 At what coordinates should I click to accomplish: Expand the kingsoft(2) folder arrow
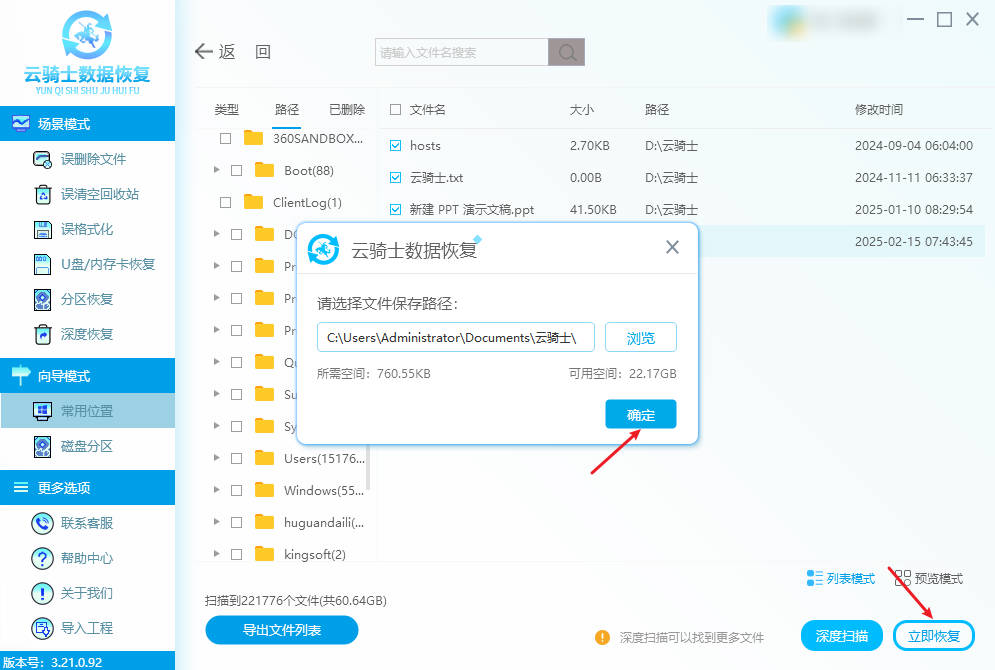coord(217,553)
